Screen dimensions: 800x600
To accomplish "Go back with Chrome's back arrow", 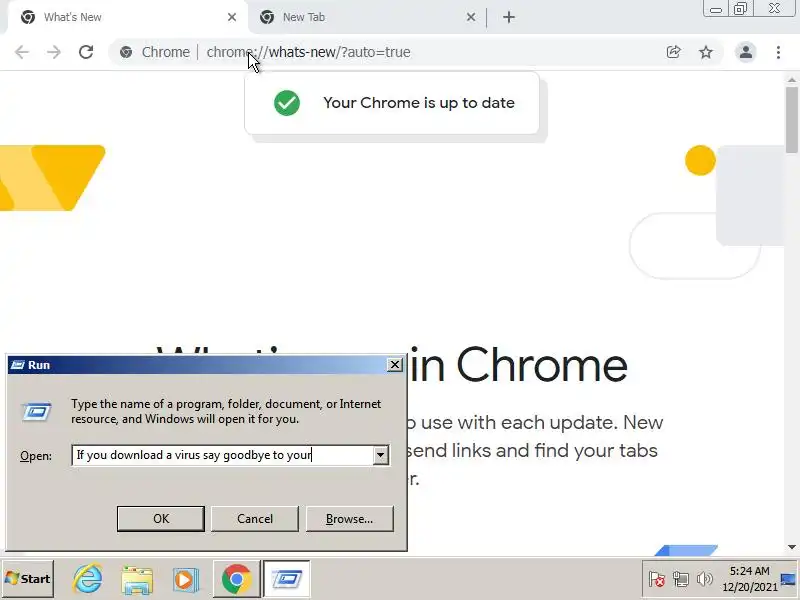I will (22, 52).
